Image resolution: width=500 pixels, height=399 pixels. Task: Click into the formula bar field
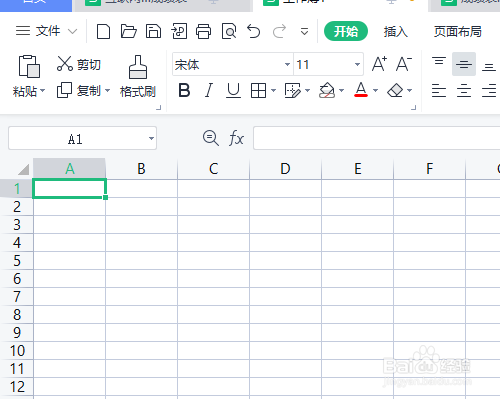point(377,138)
